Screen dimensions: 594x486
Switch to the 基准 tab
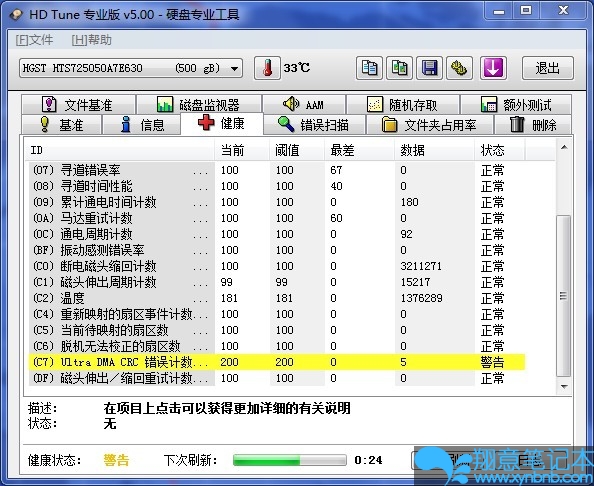pyautogui.click(x=61, y=125)
